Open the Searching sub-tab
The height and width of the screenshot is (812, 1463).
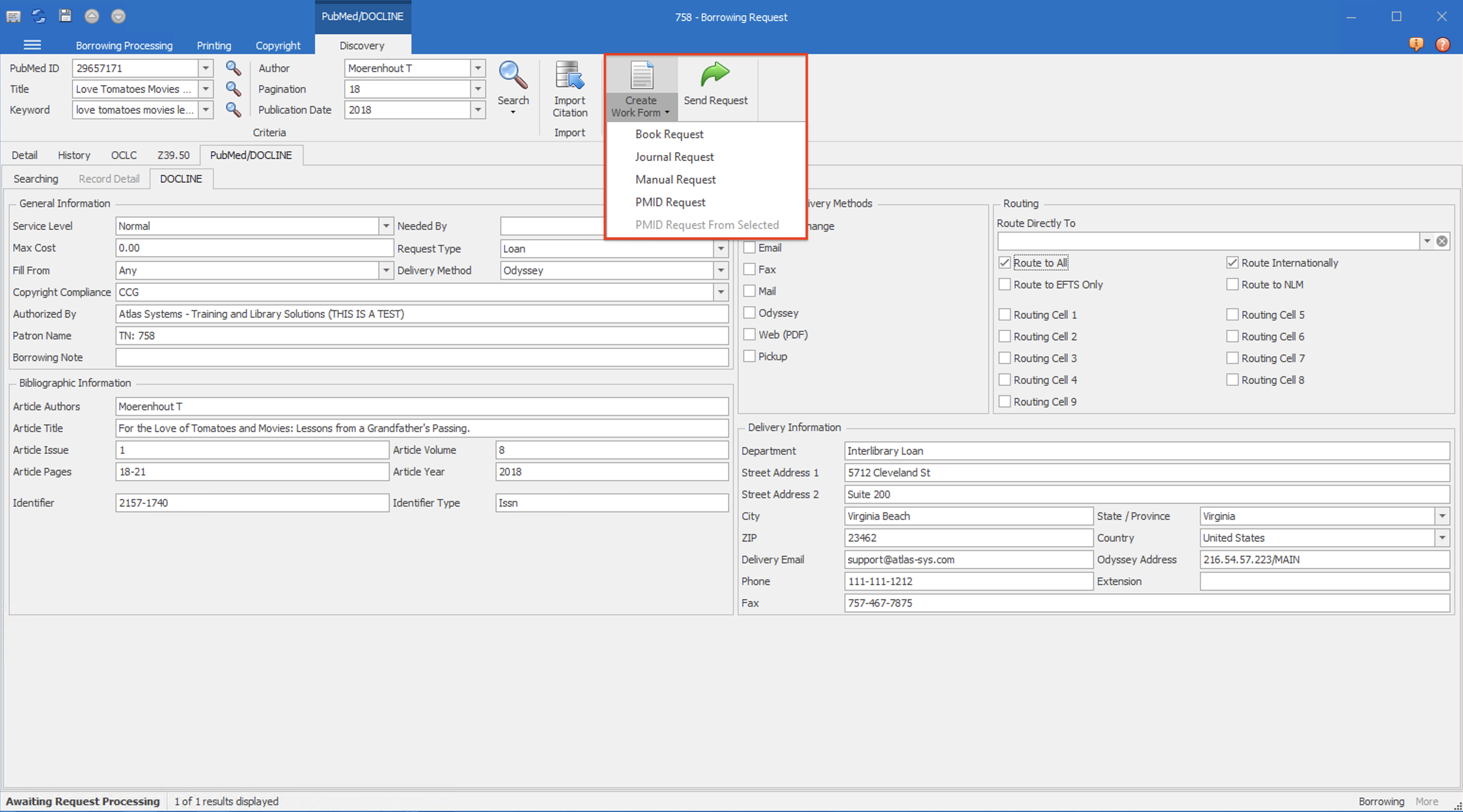36,179
